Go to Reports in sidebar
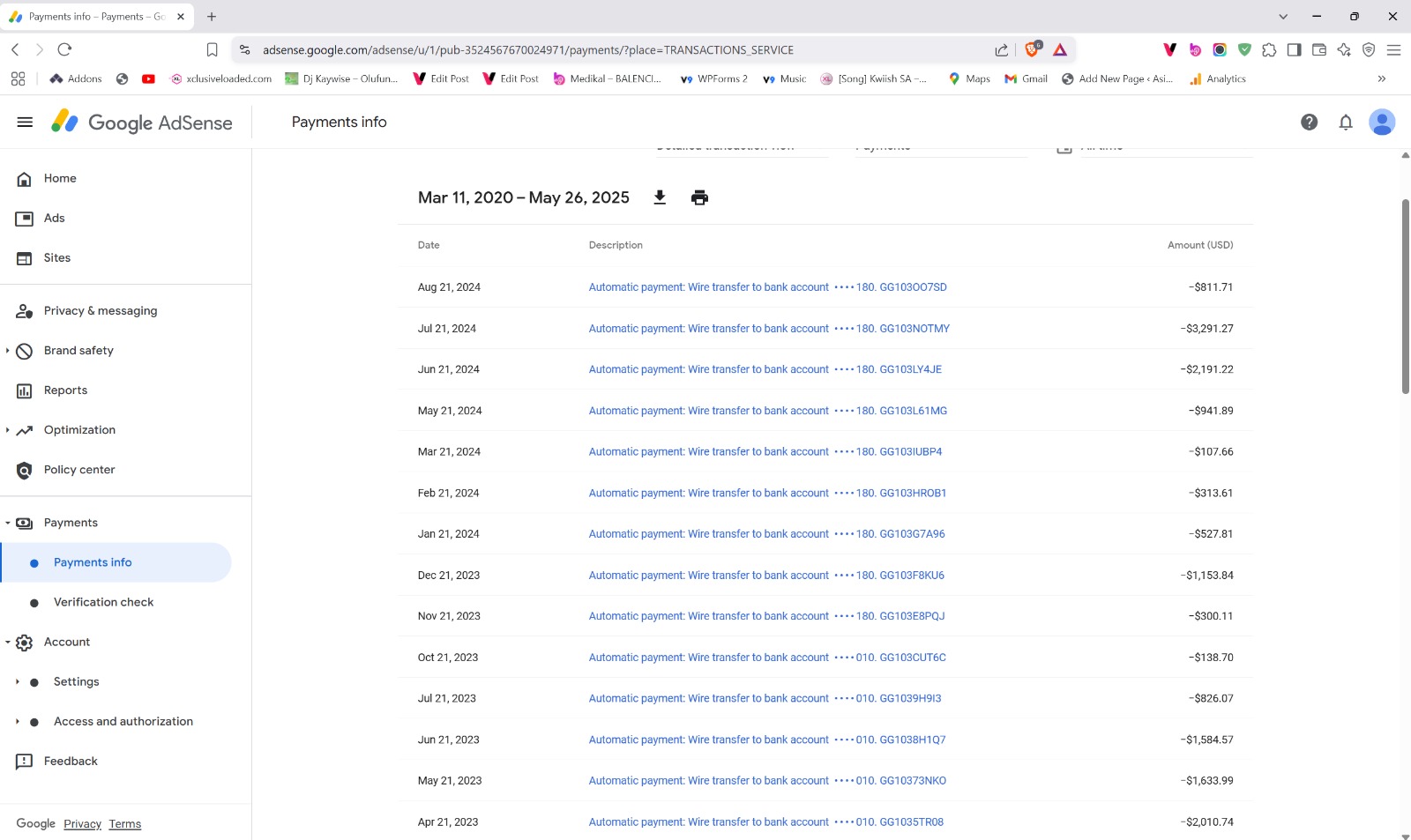Image resolution: width=1411 pixels, height=840 pixels. point(65,390)
